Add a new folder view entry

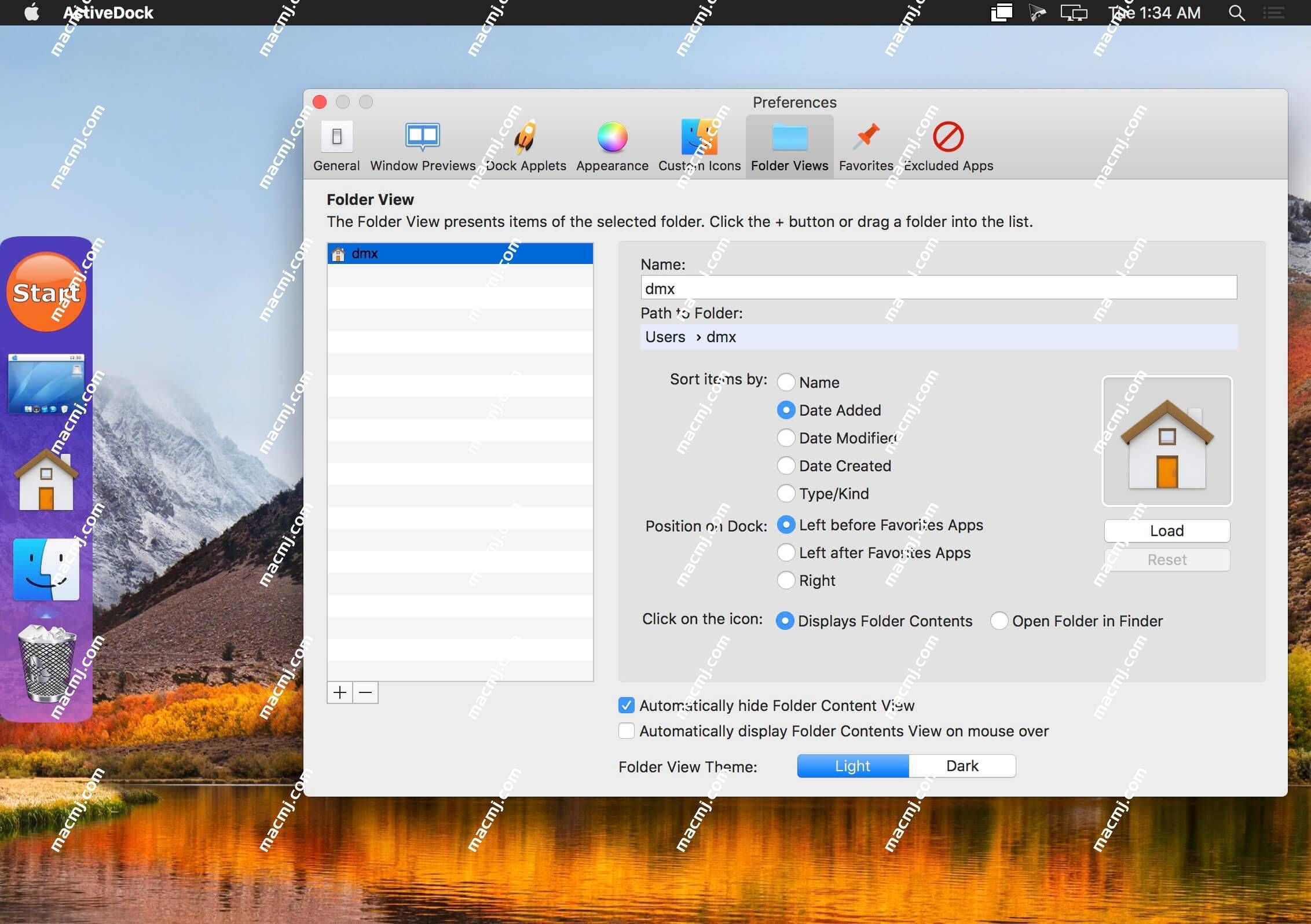[340, 692]
